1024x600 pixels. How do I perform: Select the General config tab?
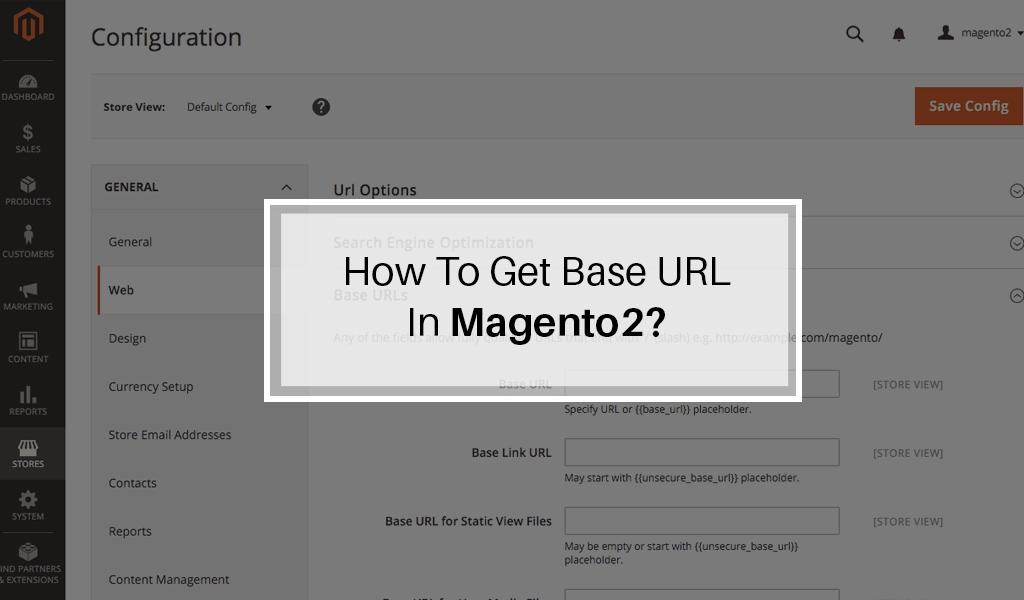pos(130,242)
